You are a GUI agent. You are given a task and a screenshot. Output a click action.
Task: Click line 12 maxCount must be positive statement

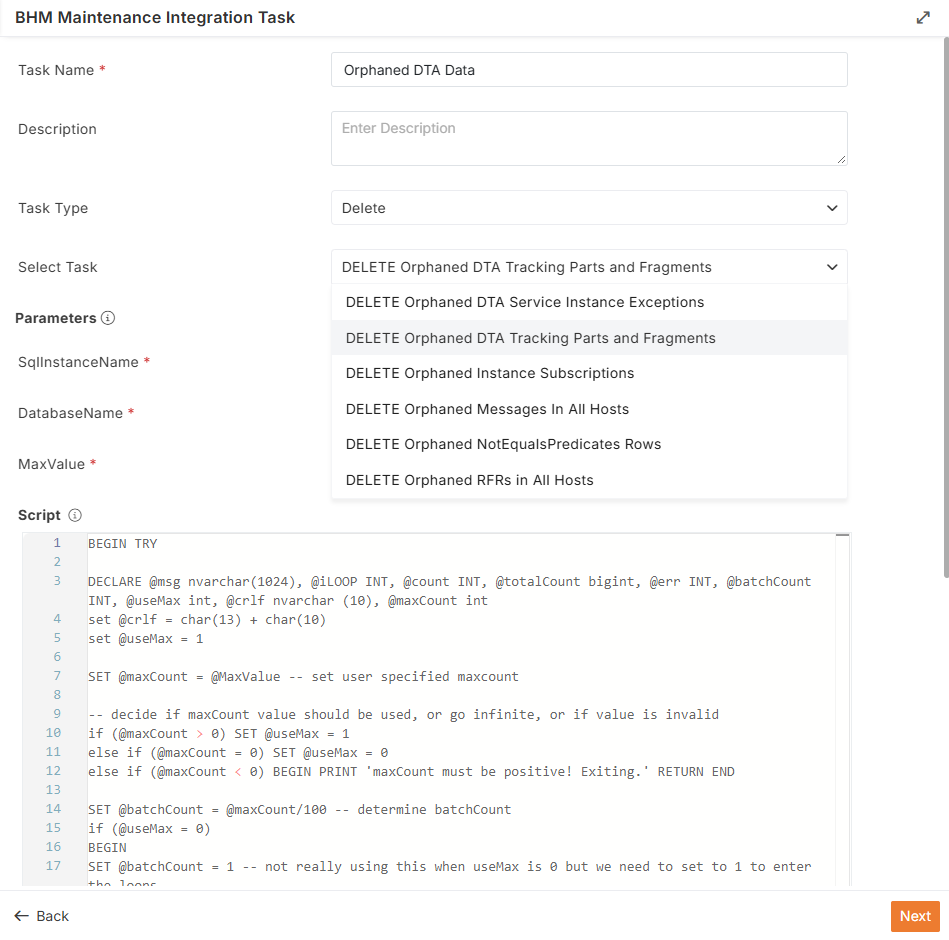click(411, 771)
